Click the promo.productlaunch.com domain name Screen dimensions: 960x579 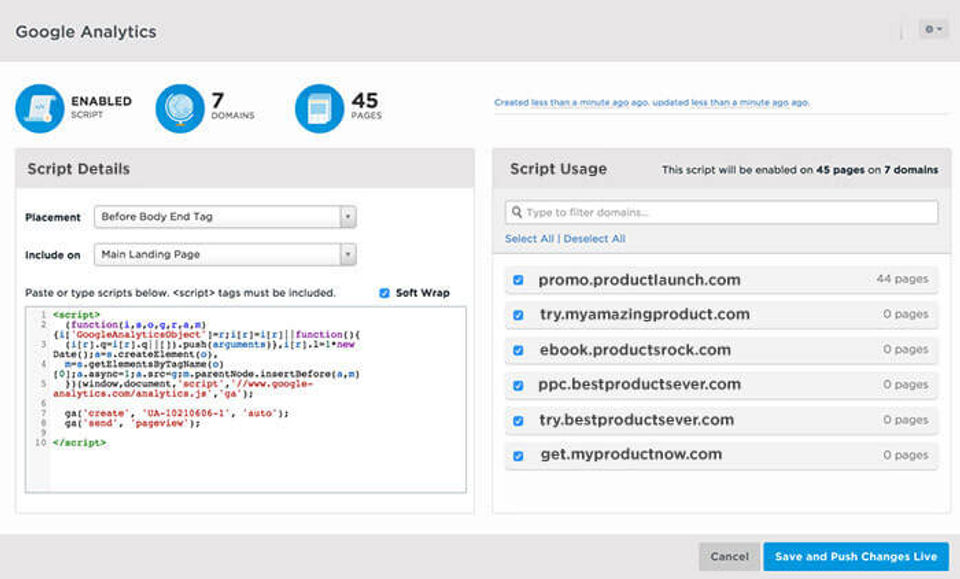point(639,280)
